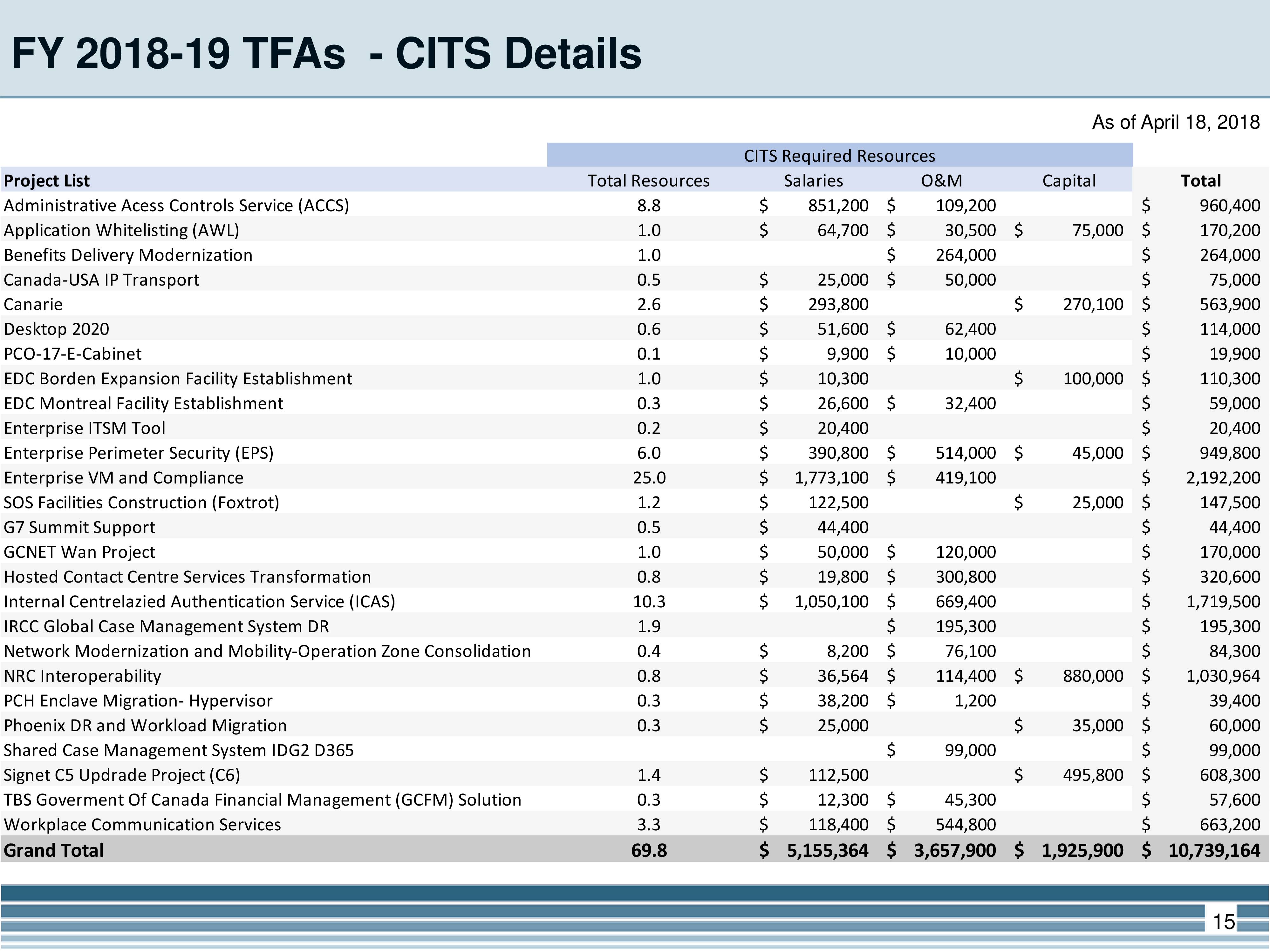Select 'Application Whitelisting (AWL)' row label

click(122, 230)
